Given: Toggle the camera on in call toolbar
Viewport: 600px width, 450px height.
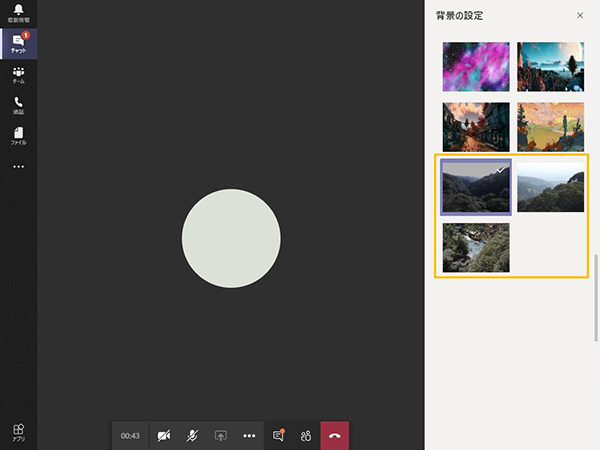Looking at the screenshot, I should tap(164, 436).
